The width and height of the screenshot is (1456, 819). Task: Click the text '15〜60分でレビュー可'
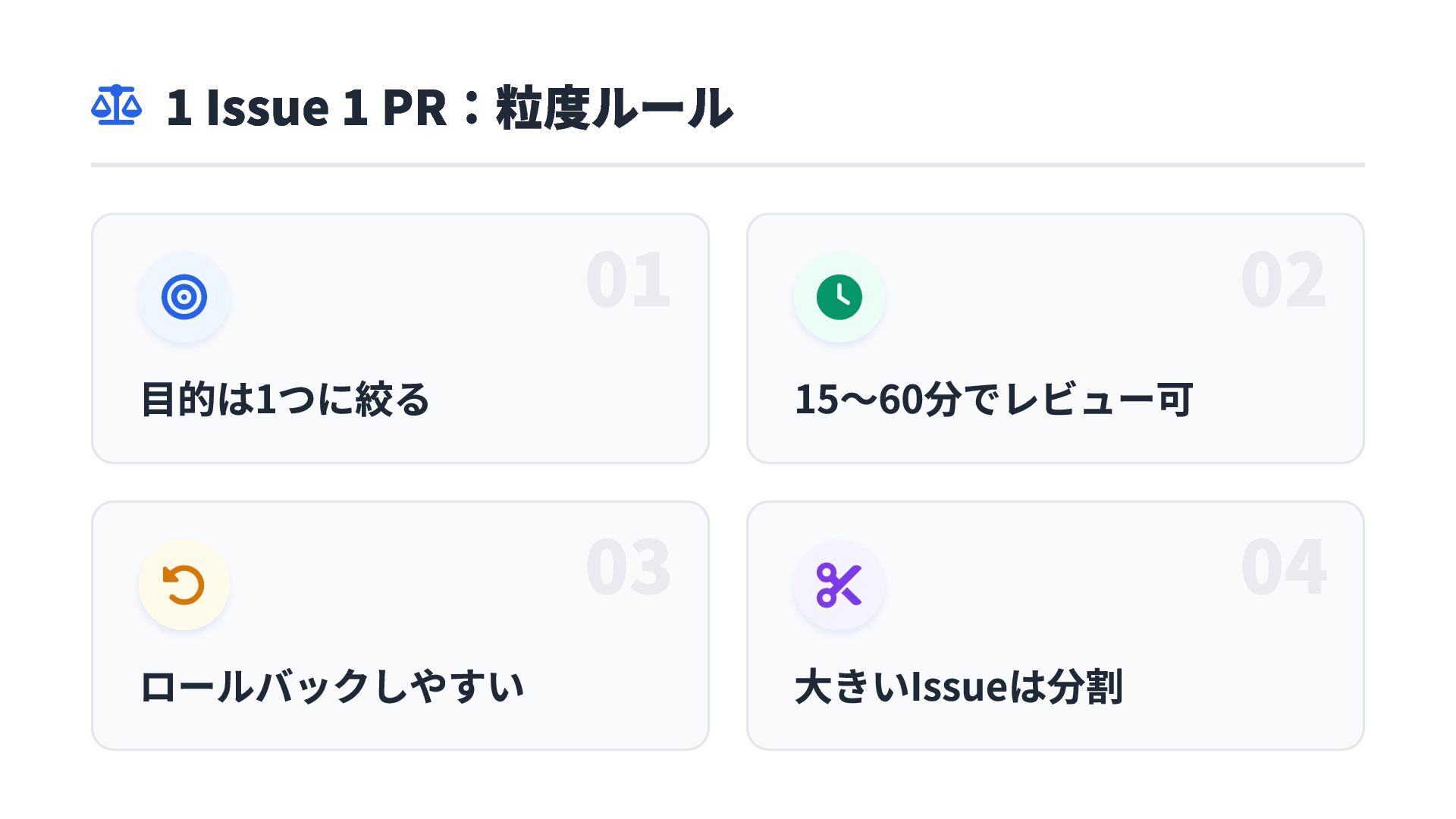(993, 400)
